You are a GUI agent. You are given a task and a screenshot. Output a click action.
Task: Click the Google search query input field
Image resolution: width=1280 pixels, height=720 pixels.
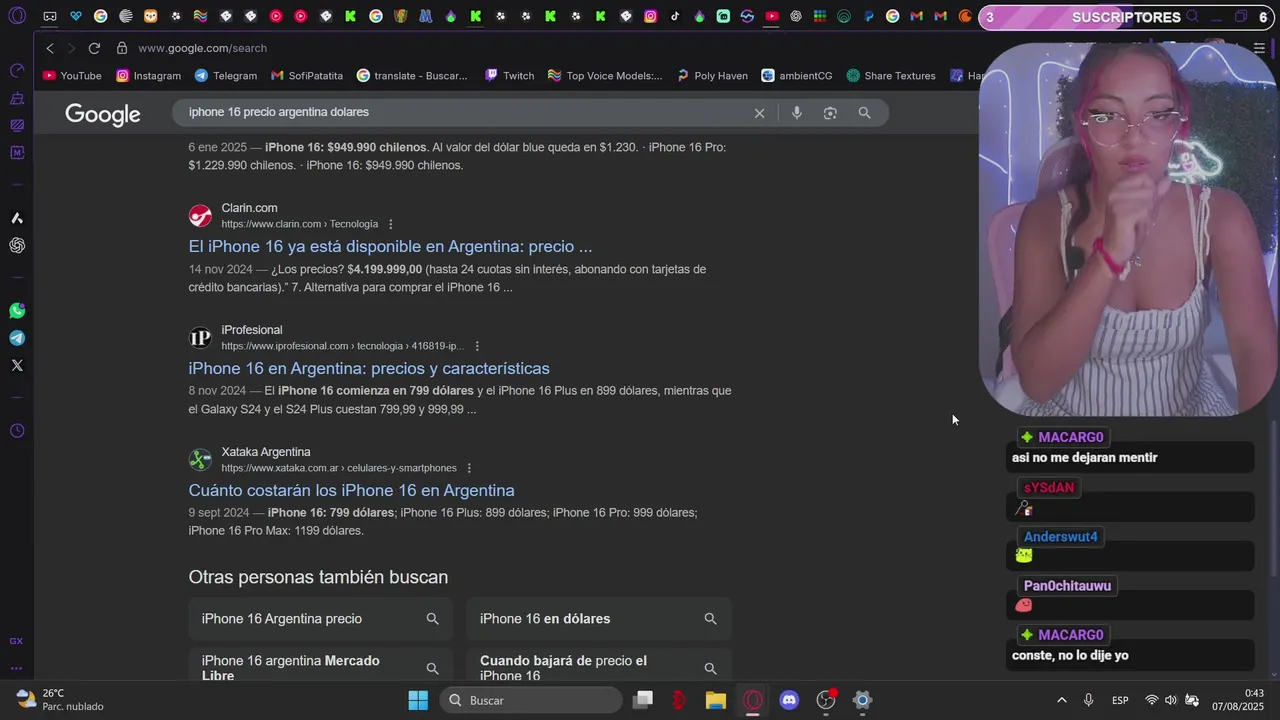click(x=465, y=112)
